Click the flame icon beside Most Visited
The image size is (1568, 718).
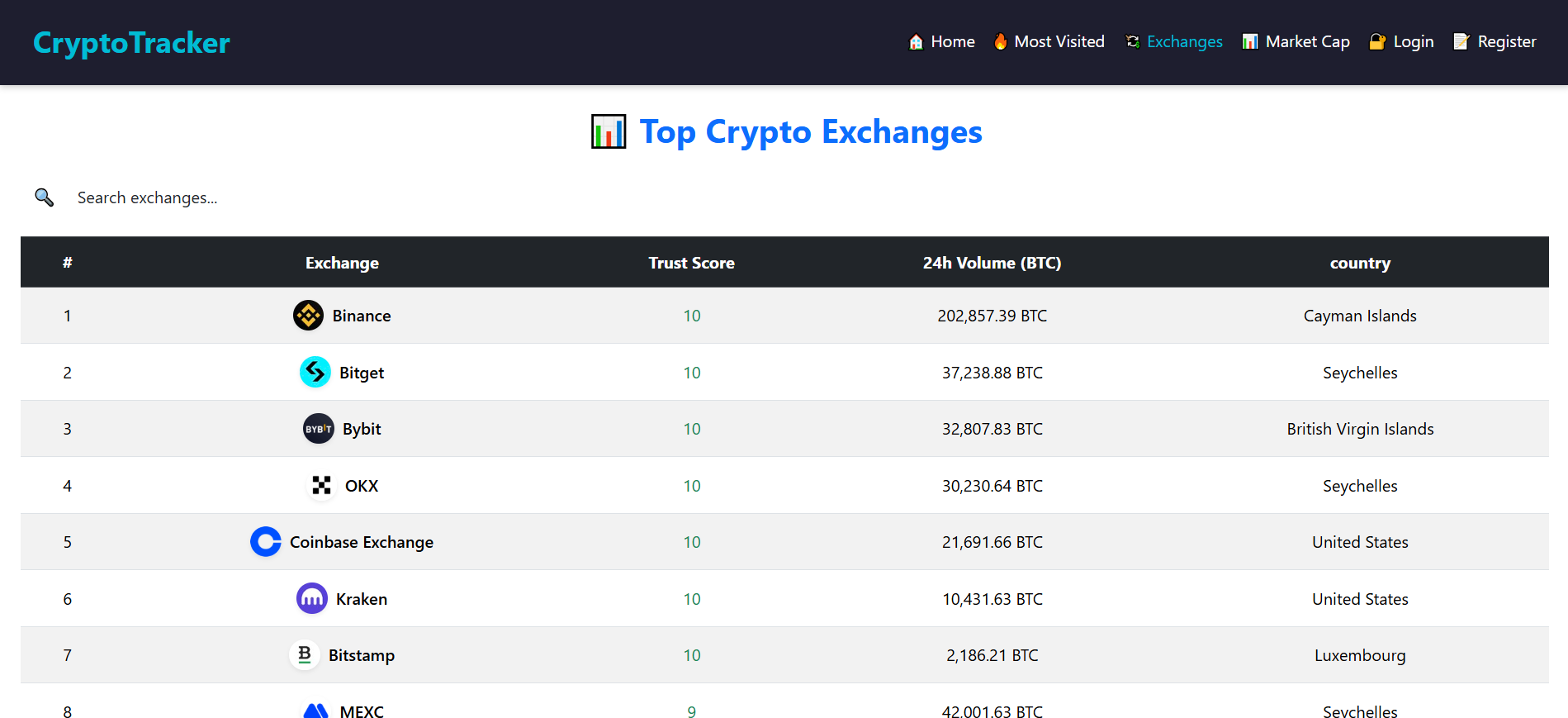point(1000,41)
